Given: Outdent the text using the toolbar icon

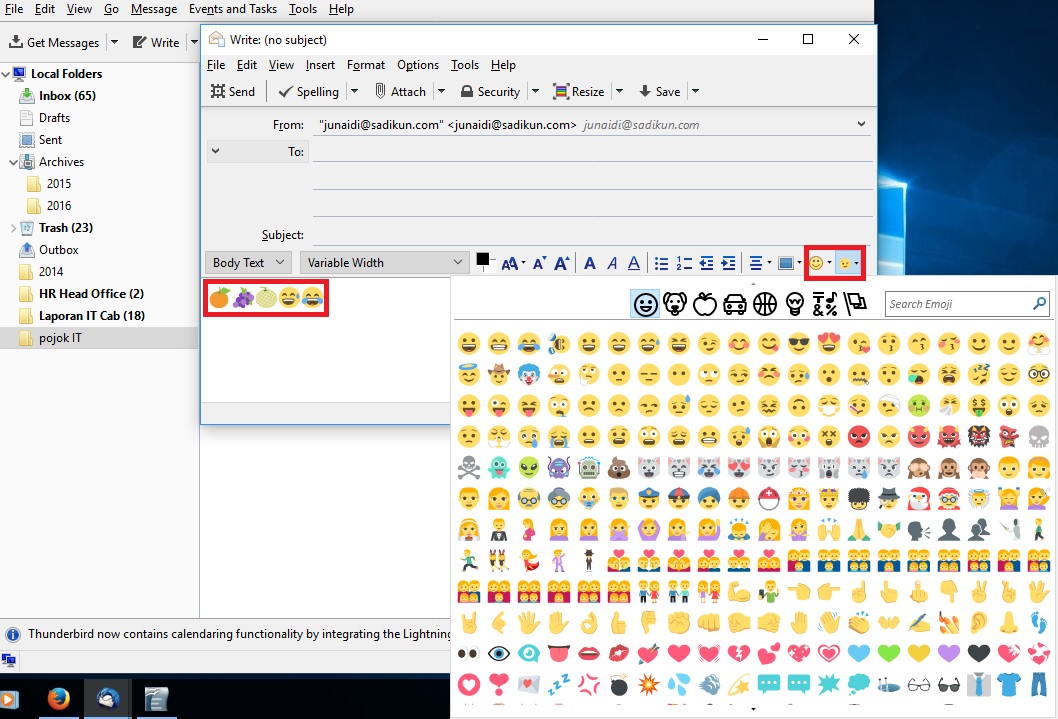Looking at the screenshot, I should point(706,263).
